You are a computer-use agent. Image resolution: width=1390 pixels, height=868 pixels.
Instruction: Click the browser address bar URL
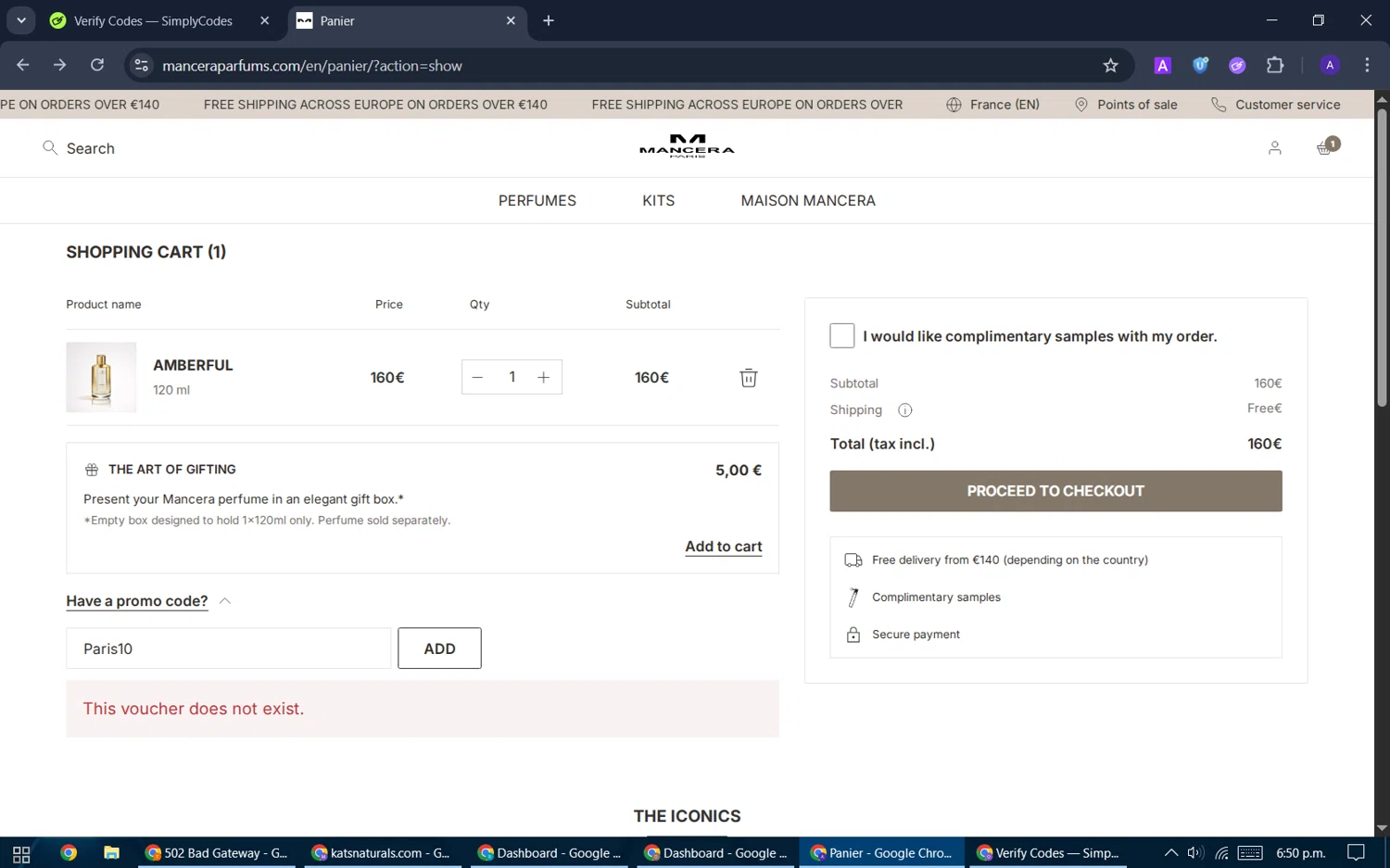point(312,66)
